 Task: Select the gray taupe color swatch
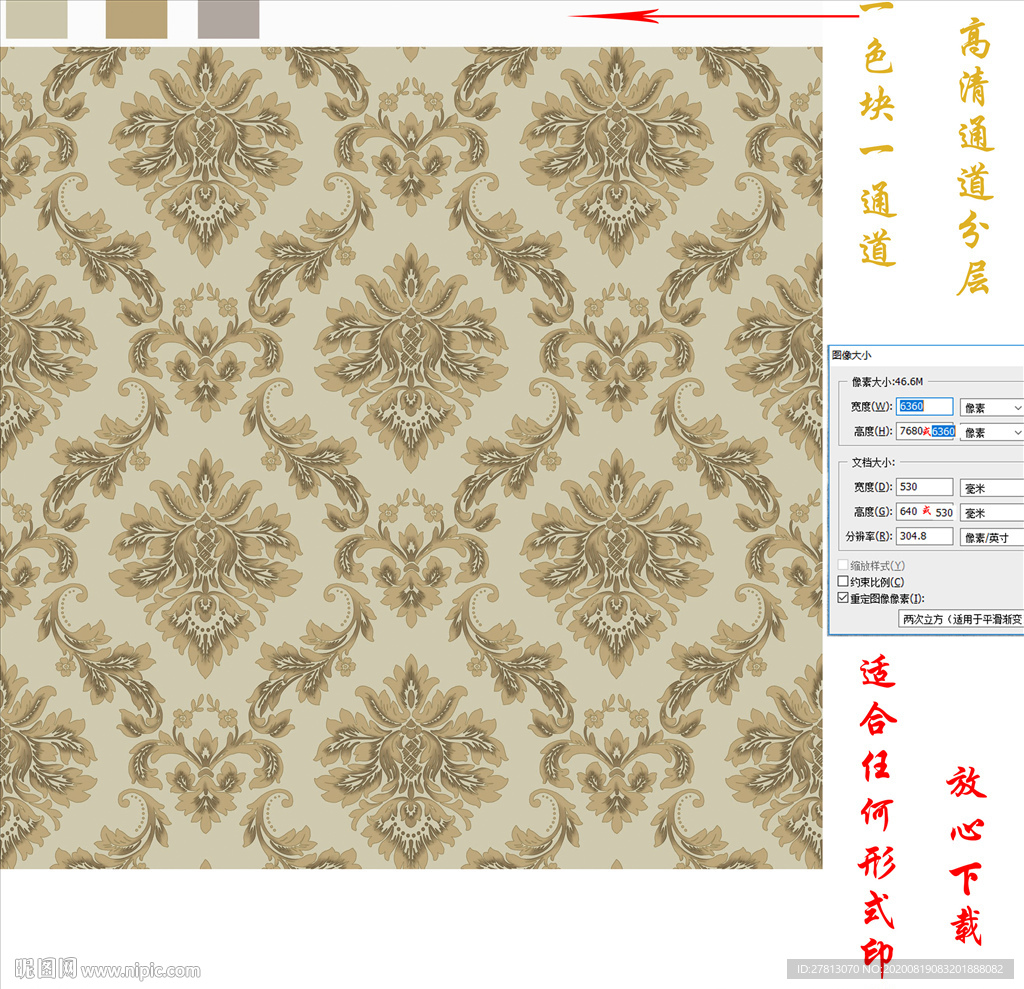229,19
